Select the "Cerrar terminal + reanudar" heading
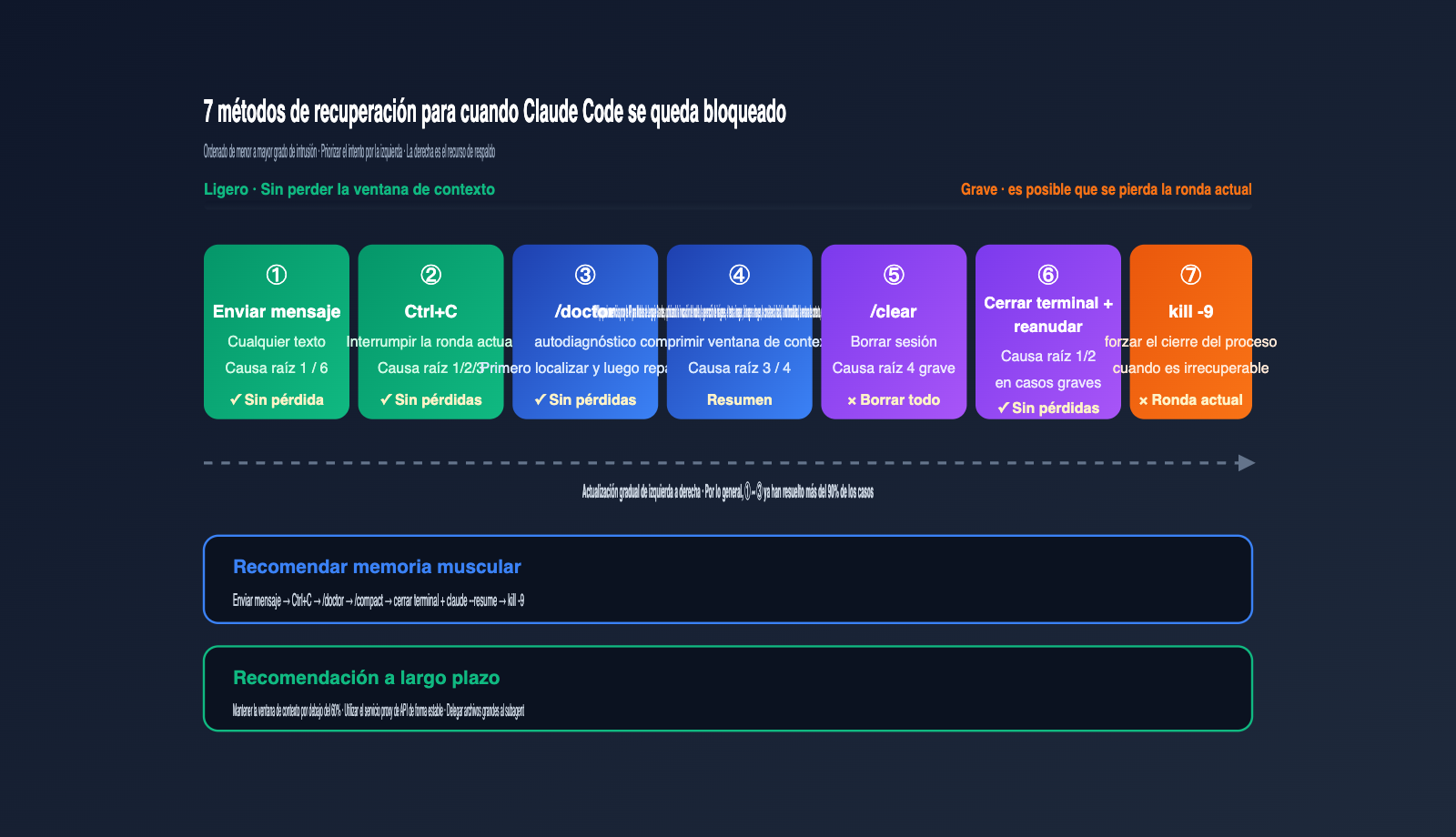The image size is (1456, 837). tap(1048, 315)
